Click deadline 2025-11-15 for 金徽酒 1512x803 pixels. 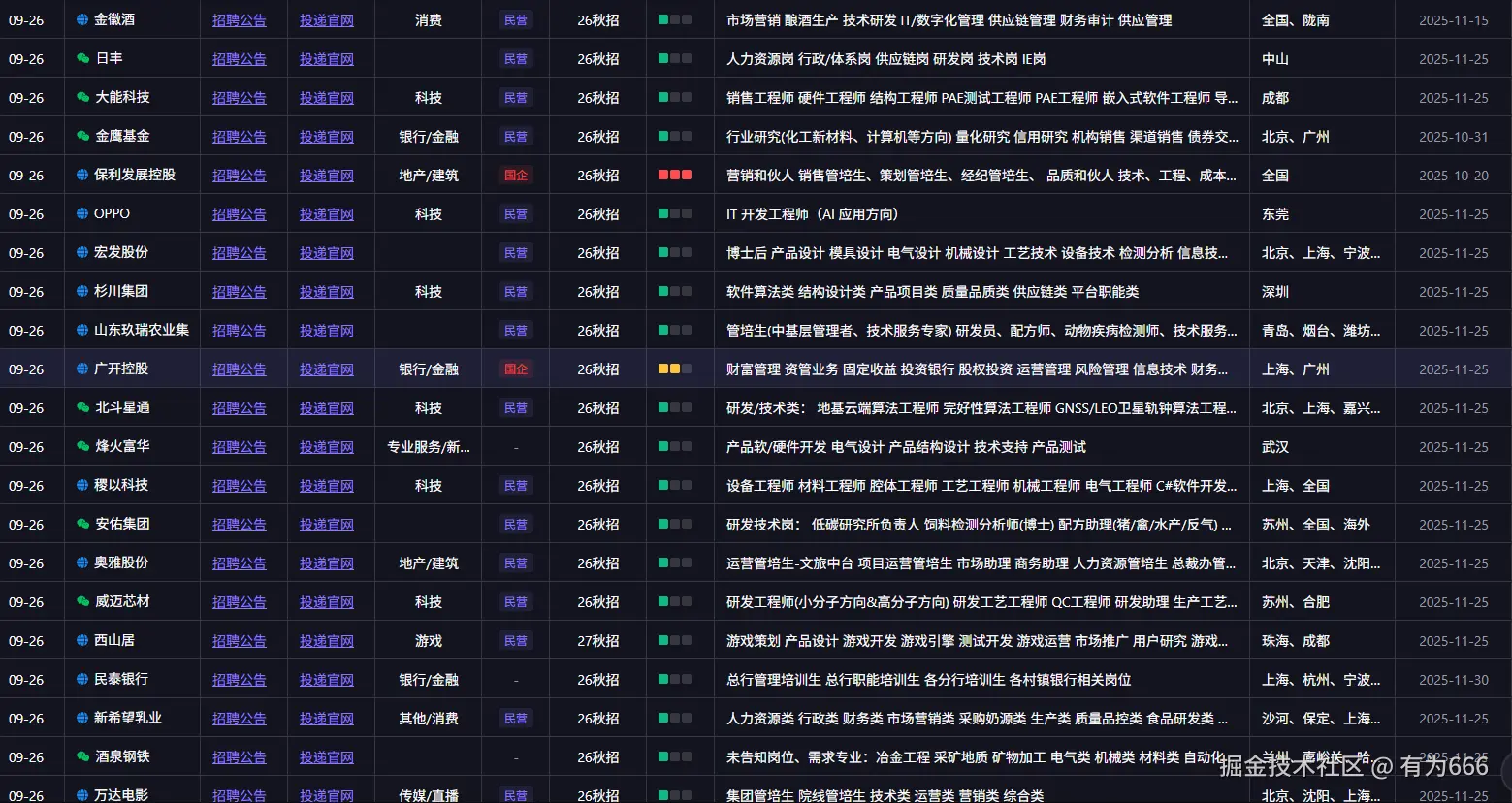(1454, 20)
